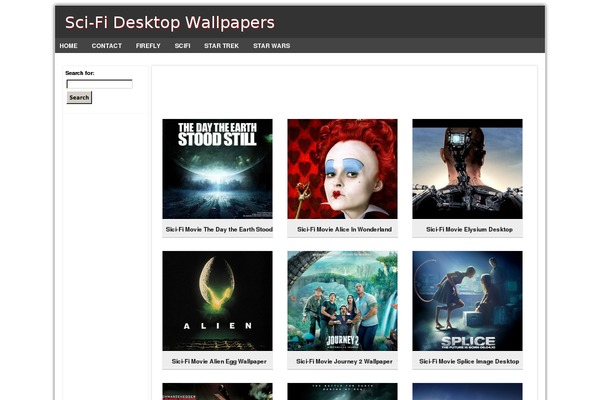Follow the 'Sici-Fi Movie Splice Image Desktop' link
Viewport: 600px width, 400px height.
[469, 361]
